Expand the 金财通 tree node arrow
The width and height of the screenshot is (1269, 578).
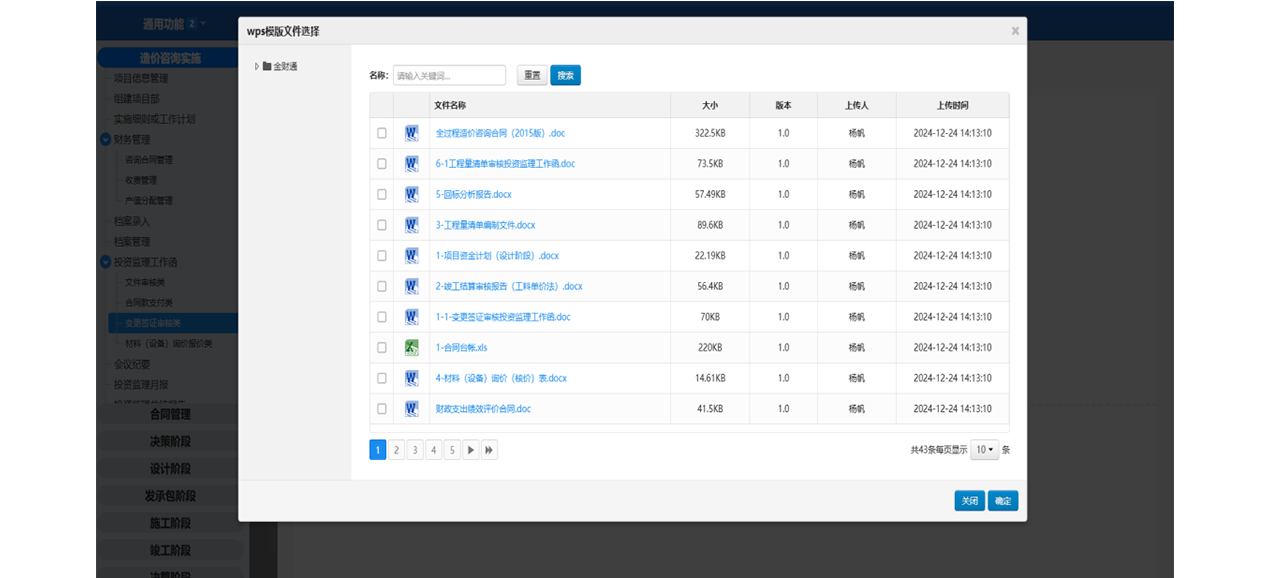(257, 67)
